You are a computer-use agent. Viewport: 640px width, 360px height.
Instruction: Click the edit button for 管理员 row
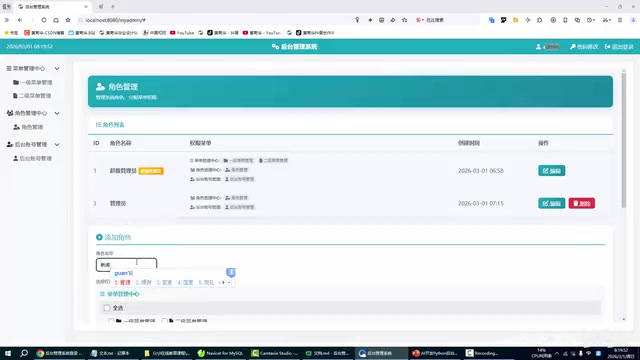point(551,203)
